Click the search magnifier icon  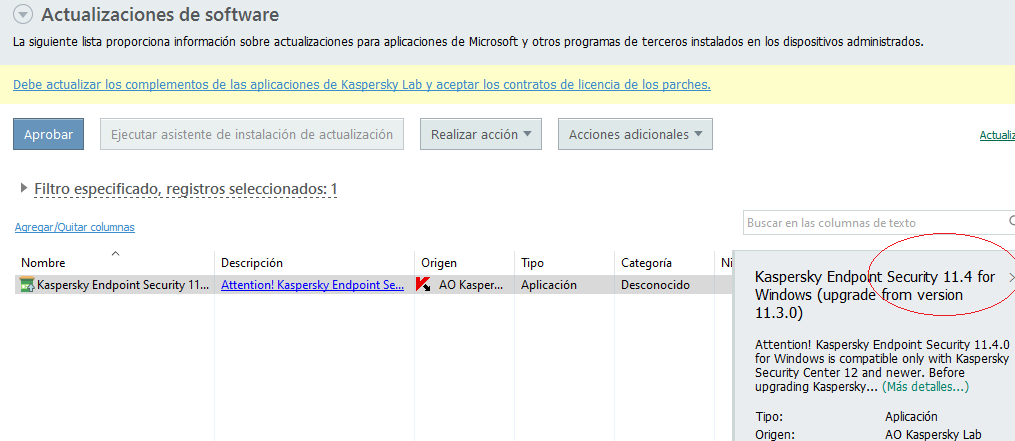[x=1012, y=221]
